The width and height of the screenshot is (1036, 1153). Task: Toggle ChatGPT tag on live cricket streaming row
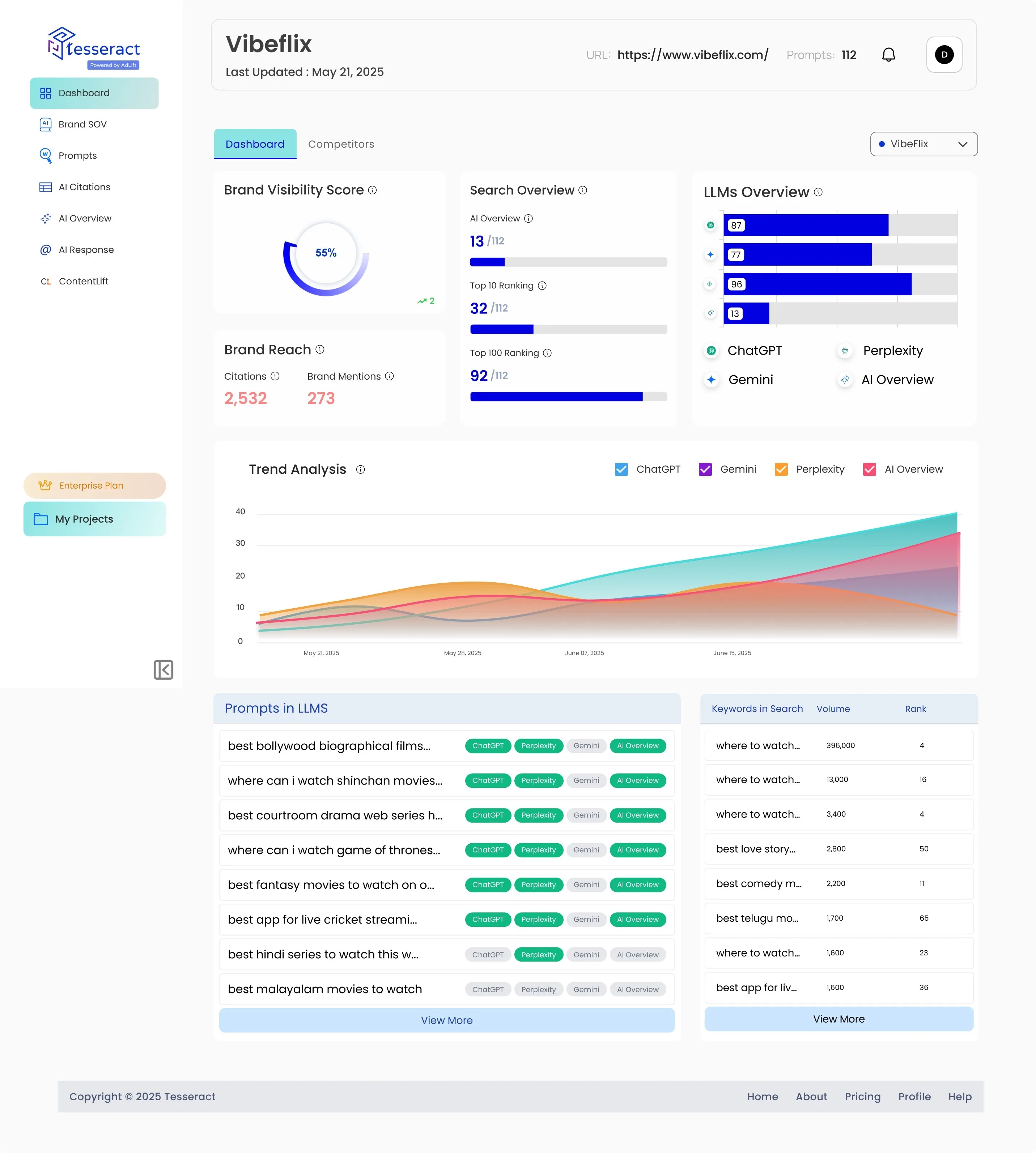488,920
